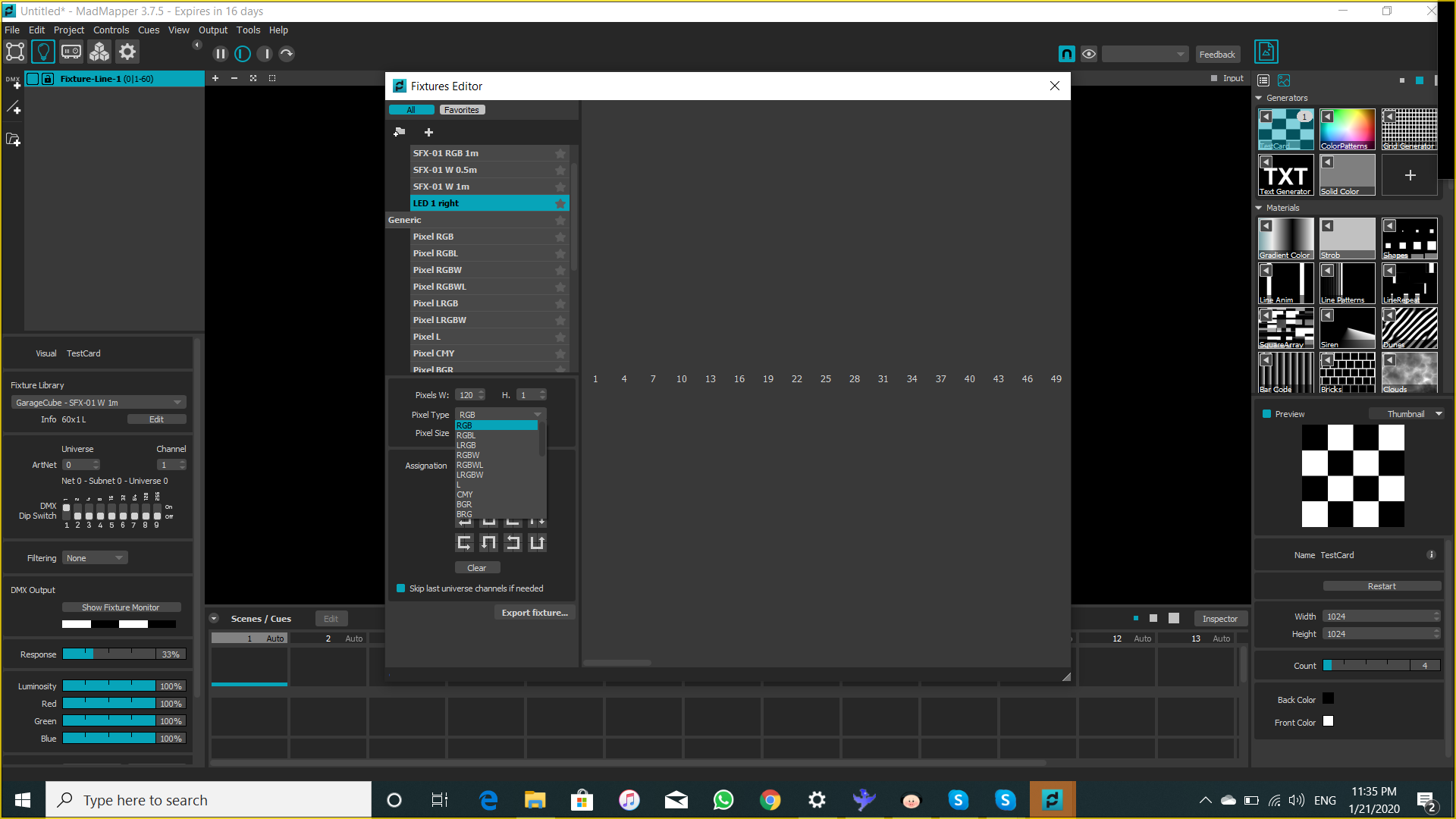Click the Feedback toggle button
The image size is (1456, 819).
pos(1219,53)
